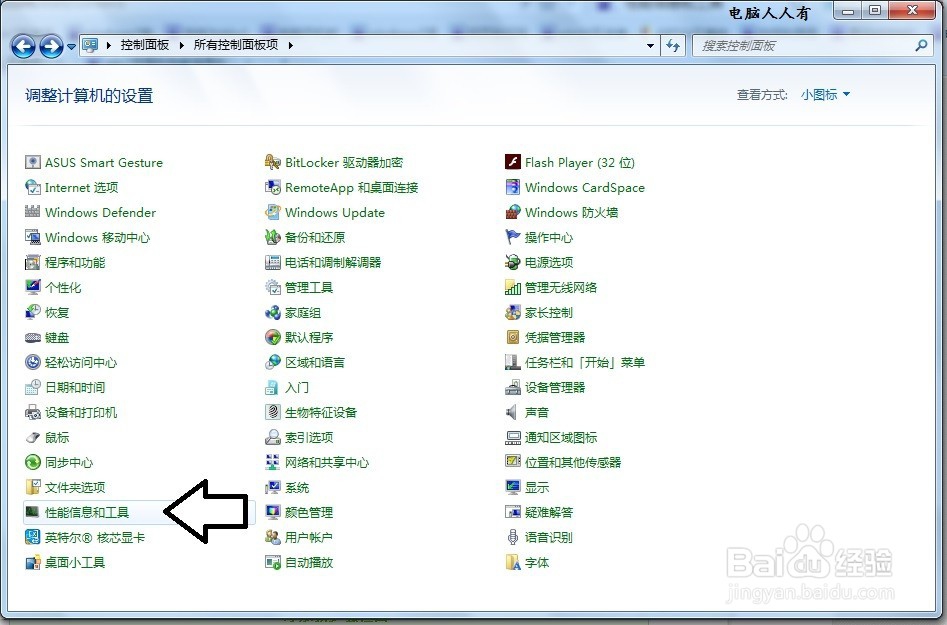The height and width of the screenshot is (625, 947).
Task: Expand the arrow after 所有控制面板项 breadcrumb
Action: point(291,45)
